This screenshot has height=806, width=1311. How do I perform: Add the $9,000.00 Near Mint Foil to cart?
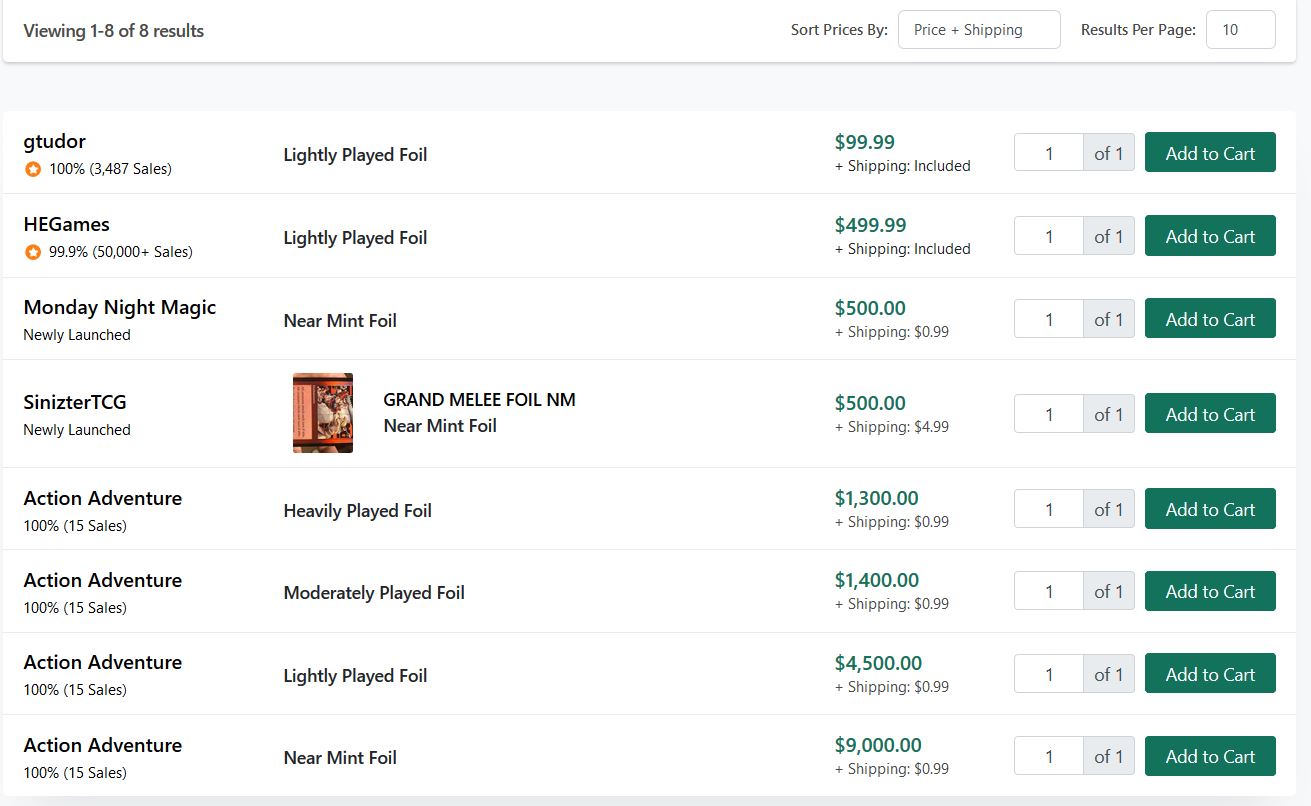coord(1209,756)
